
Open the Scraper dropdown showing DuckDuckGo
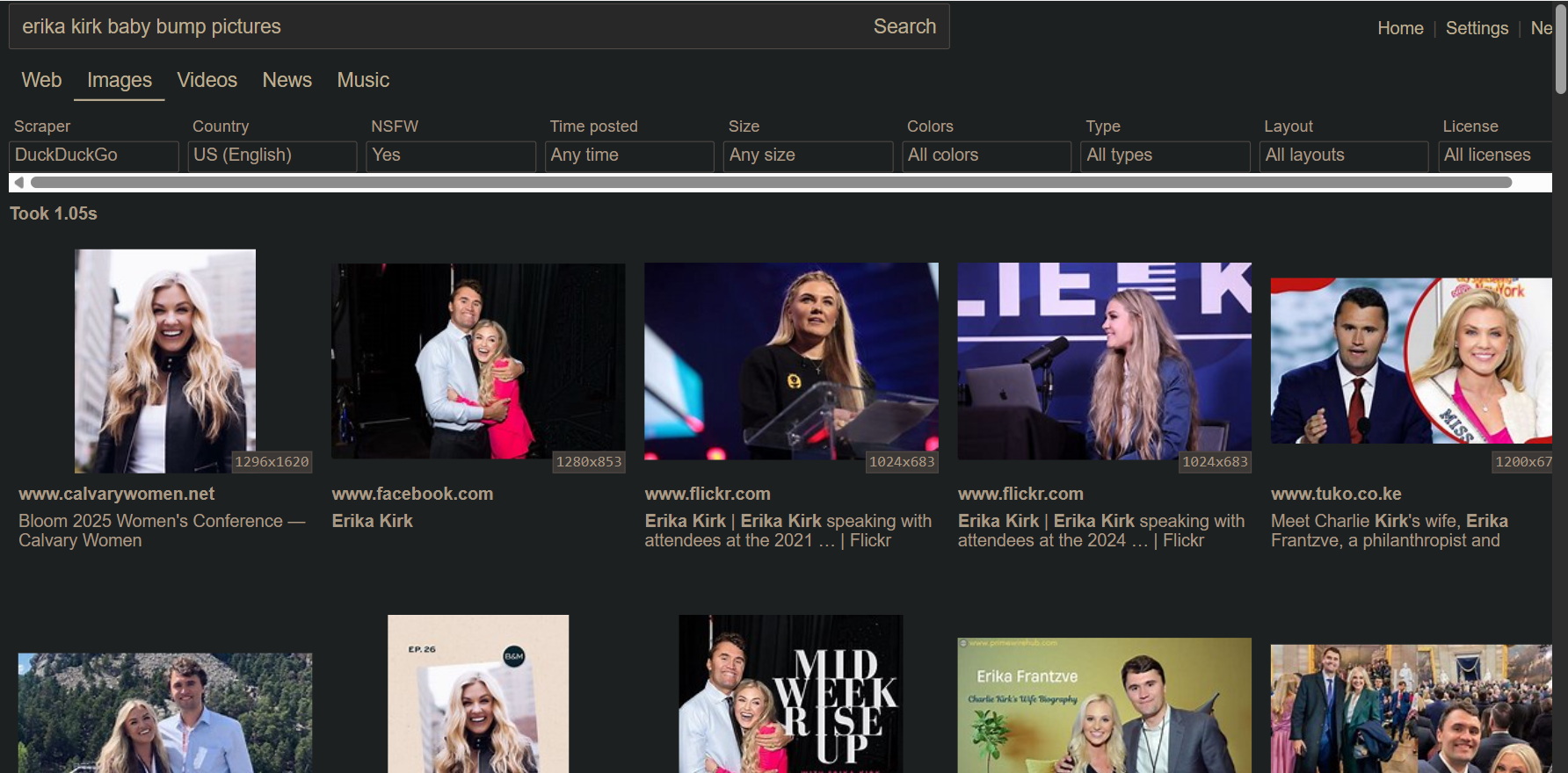[x=94, y=155]
